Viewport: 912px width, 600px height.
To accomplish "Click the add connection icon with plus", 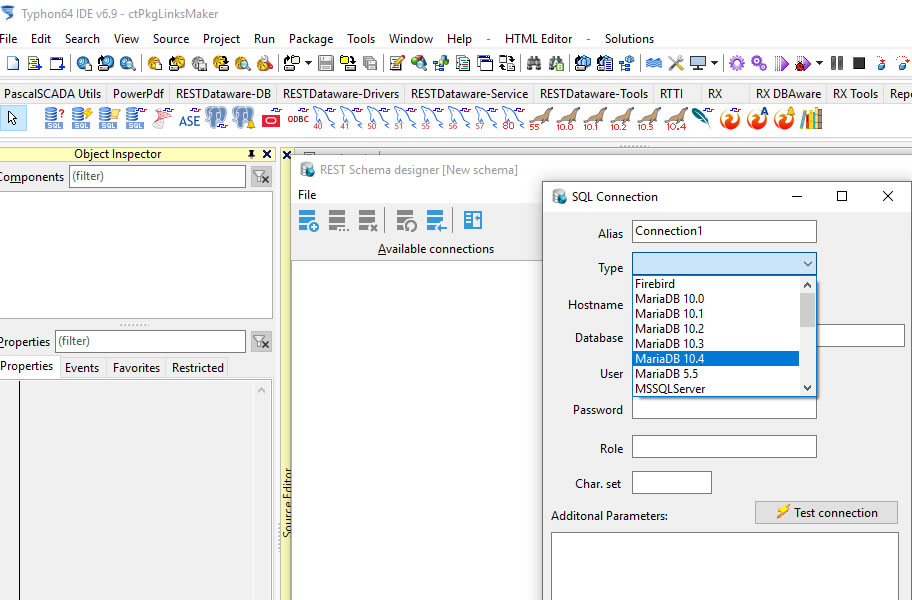I will pos(308,220).
